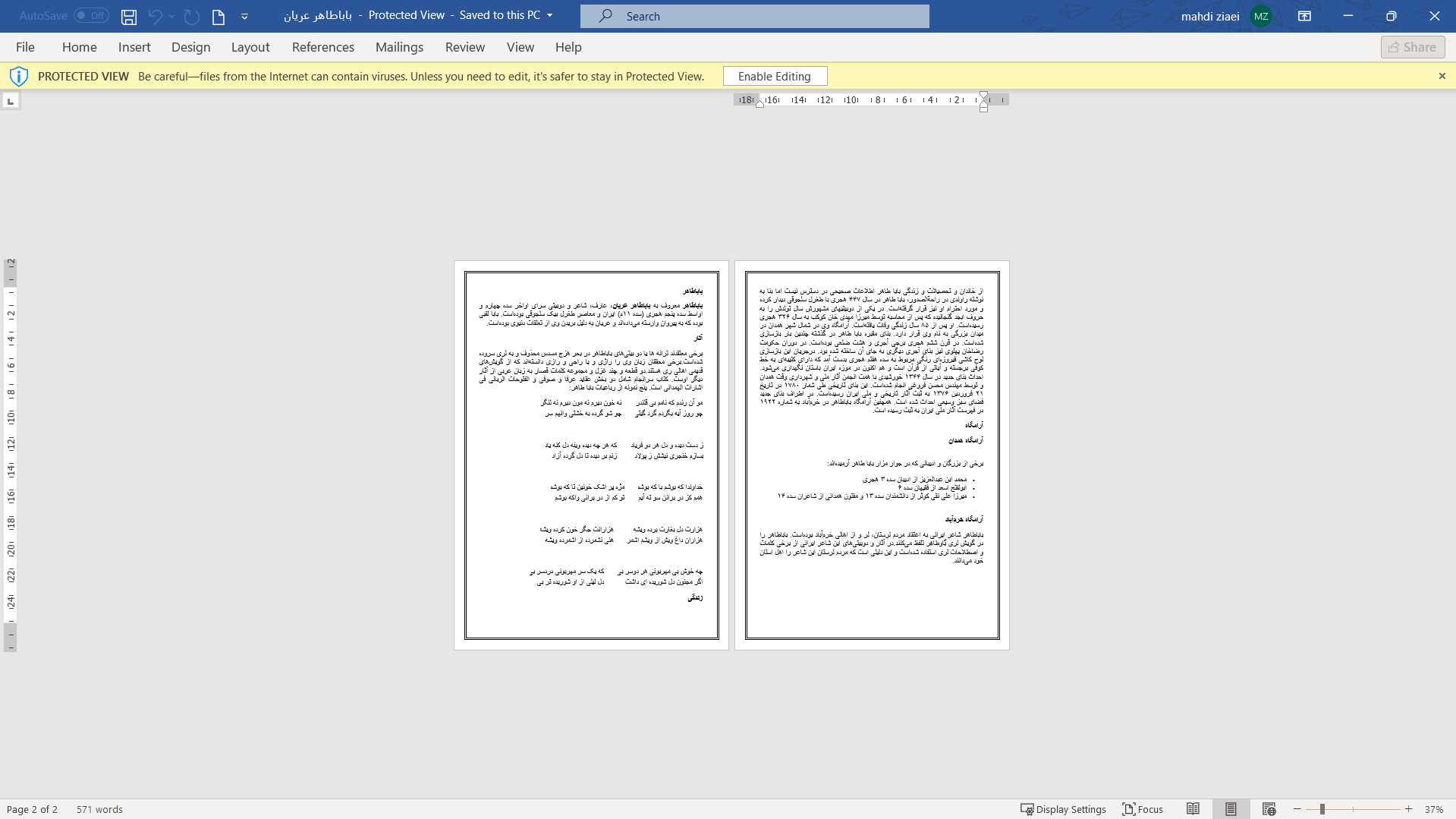Expand the Undo history dropdown arrow
1456x819 pixels.
coord(172,16)
